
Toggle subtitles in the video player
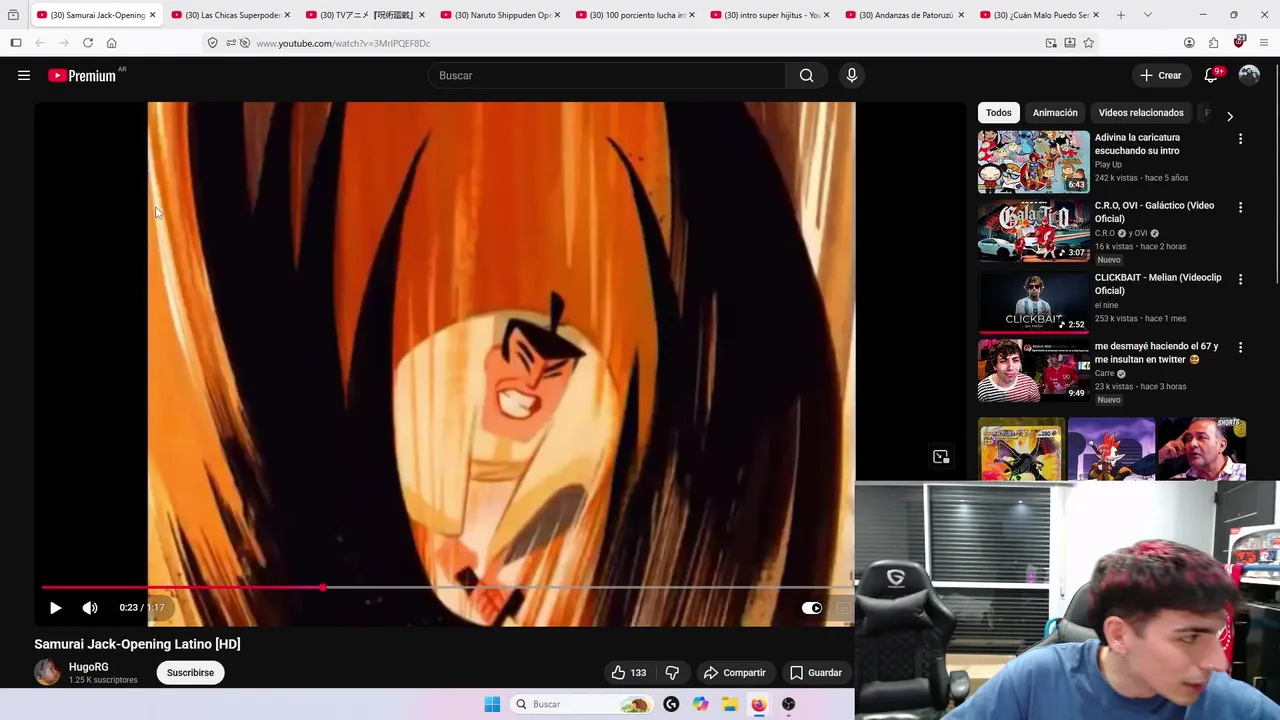pyautogui.click(x=843, y=607)
